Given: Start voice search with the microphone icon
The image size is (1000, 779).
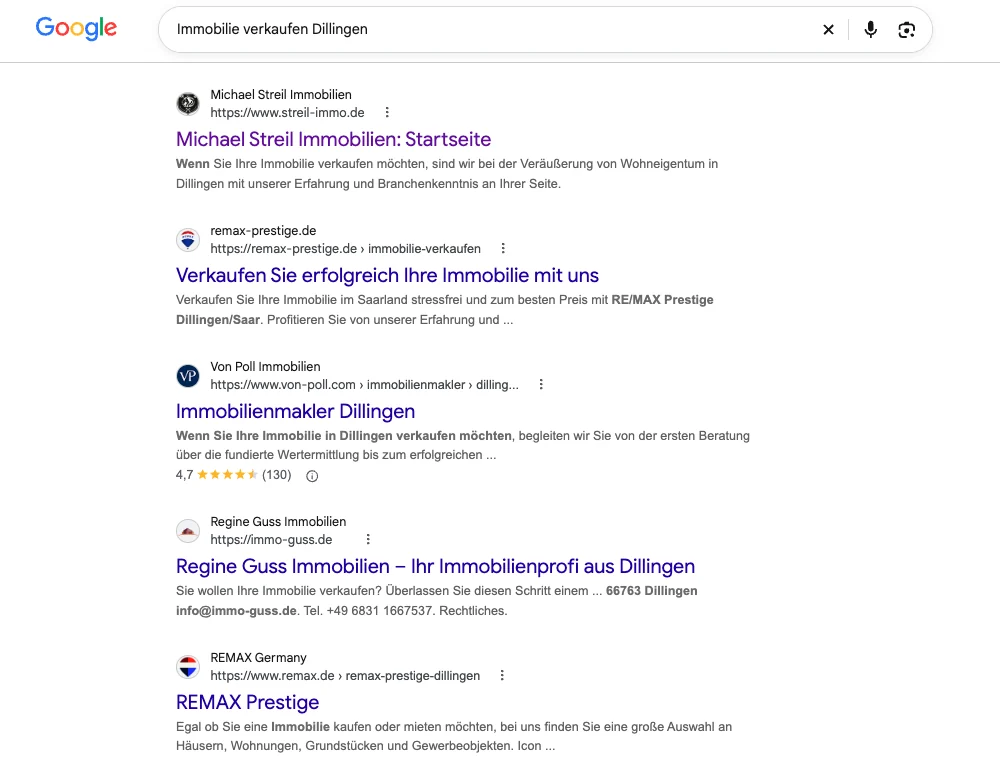Looking at the screenshot, I should (x=871, y=29).
